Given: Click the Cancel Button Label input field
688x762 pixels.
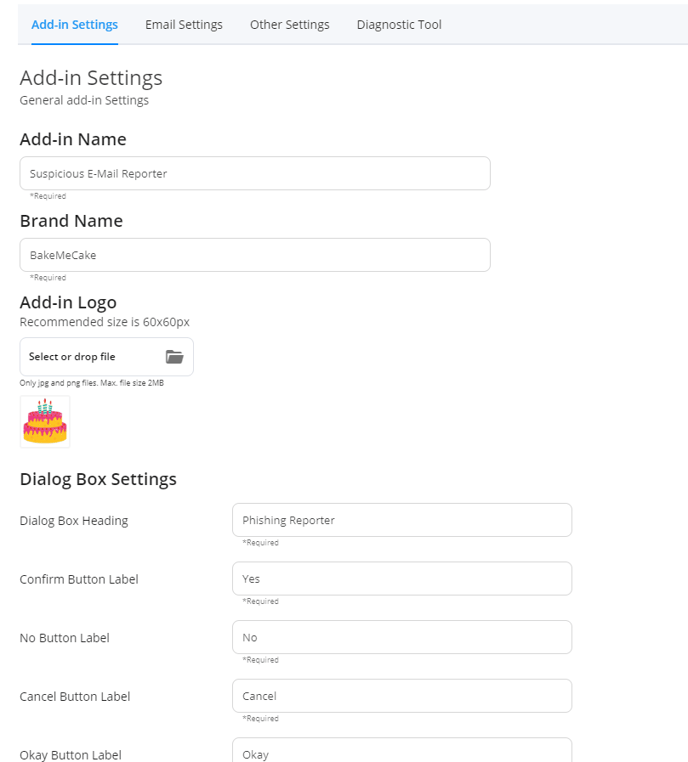Looking at the screenshot, I should 402,696.
